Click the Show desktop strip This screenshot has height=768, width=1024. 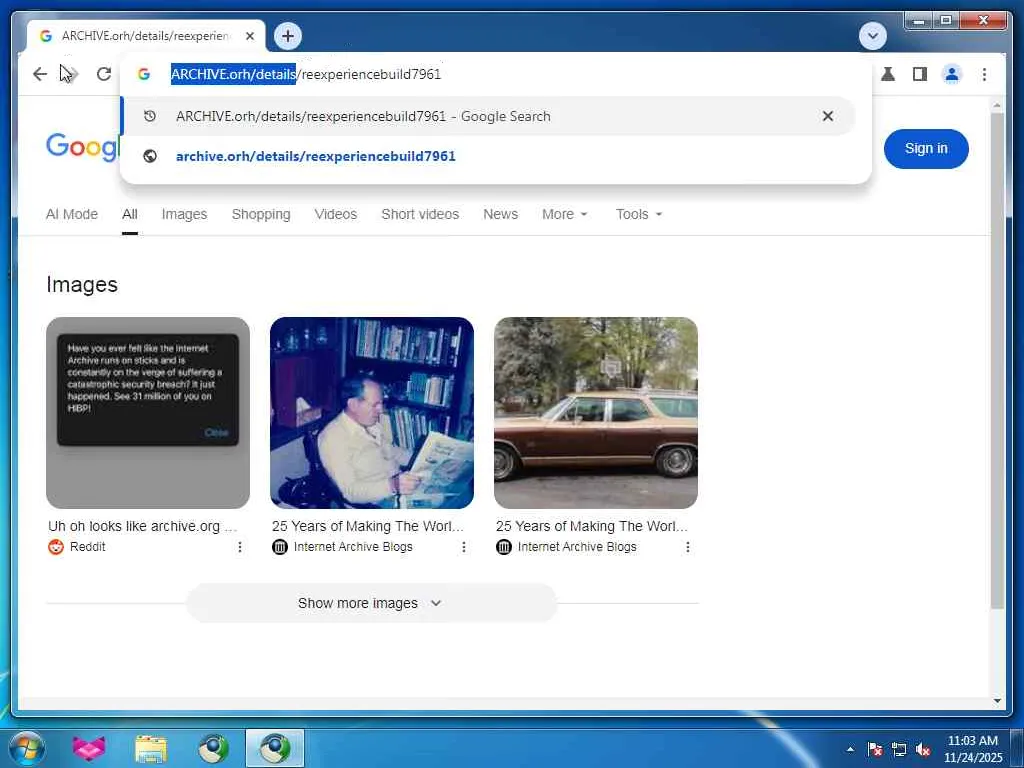[x=1017, y=748]
